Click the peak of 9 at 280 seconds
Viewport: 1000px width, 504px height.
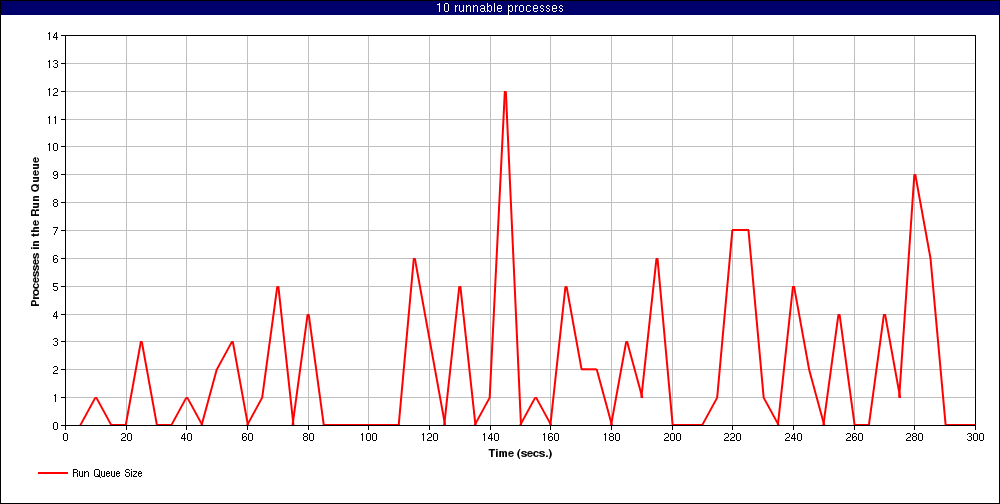coord(915,175)
